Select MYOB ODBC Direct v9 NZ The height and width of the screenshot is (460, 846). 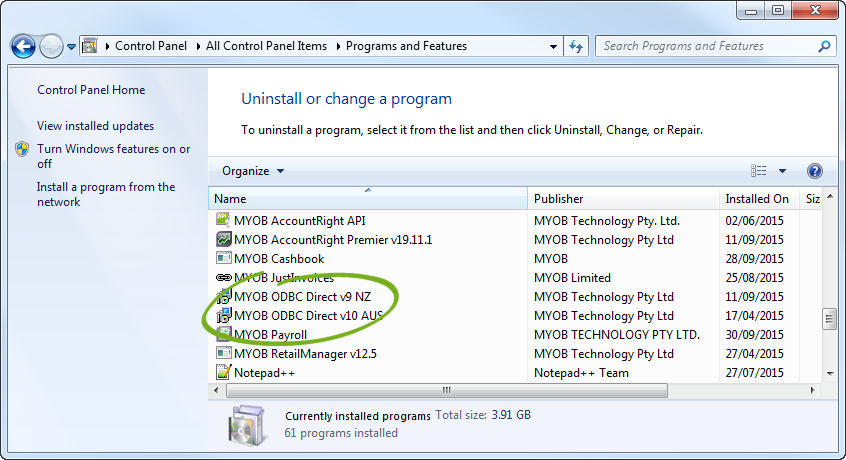302,297
